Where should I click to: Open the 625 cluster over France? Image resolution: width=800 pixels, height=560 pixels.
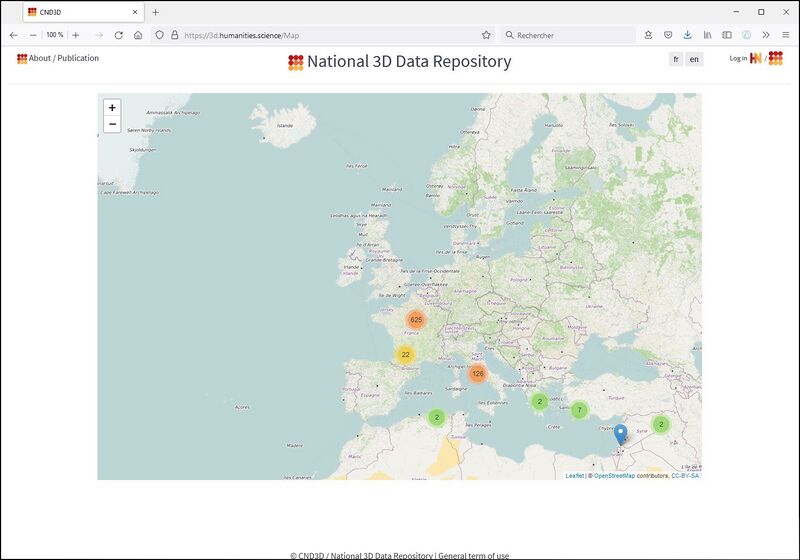tap(416, 320)
